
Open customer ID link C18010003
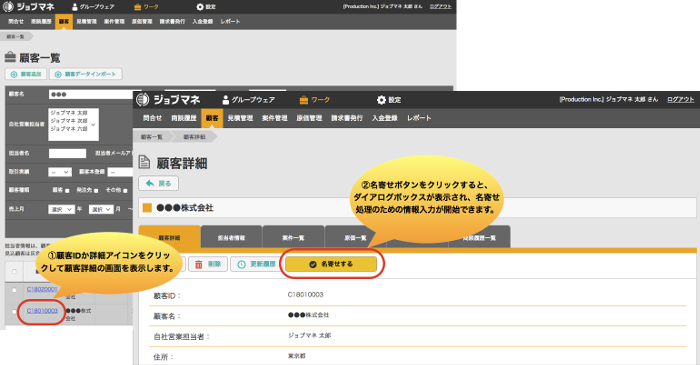tap(42, 311)
